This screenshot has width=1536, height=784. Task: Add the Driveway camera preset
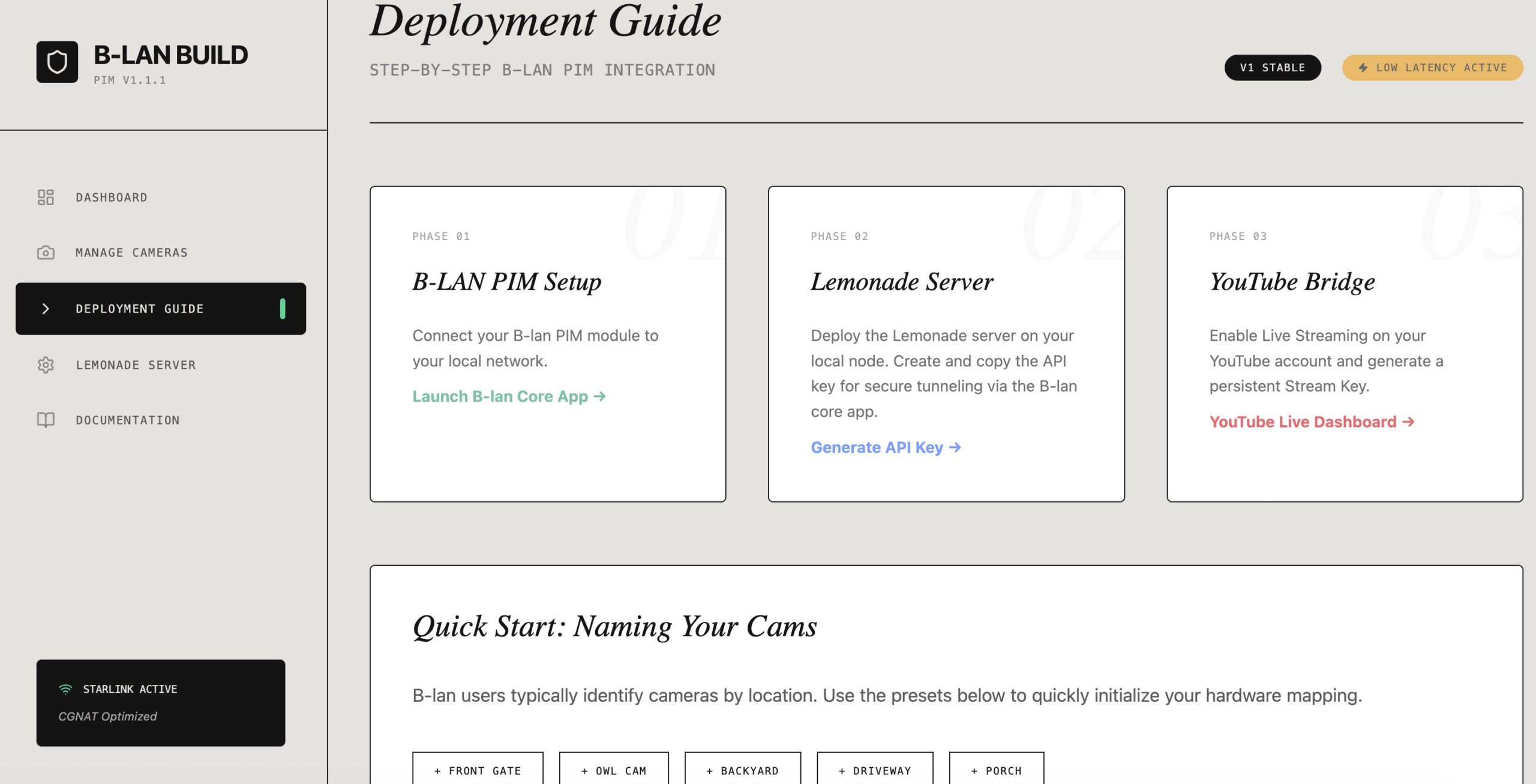coord(875,770)
